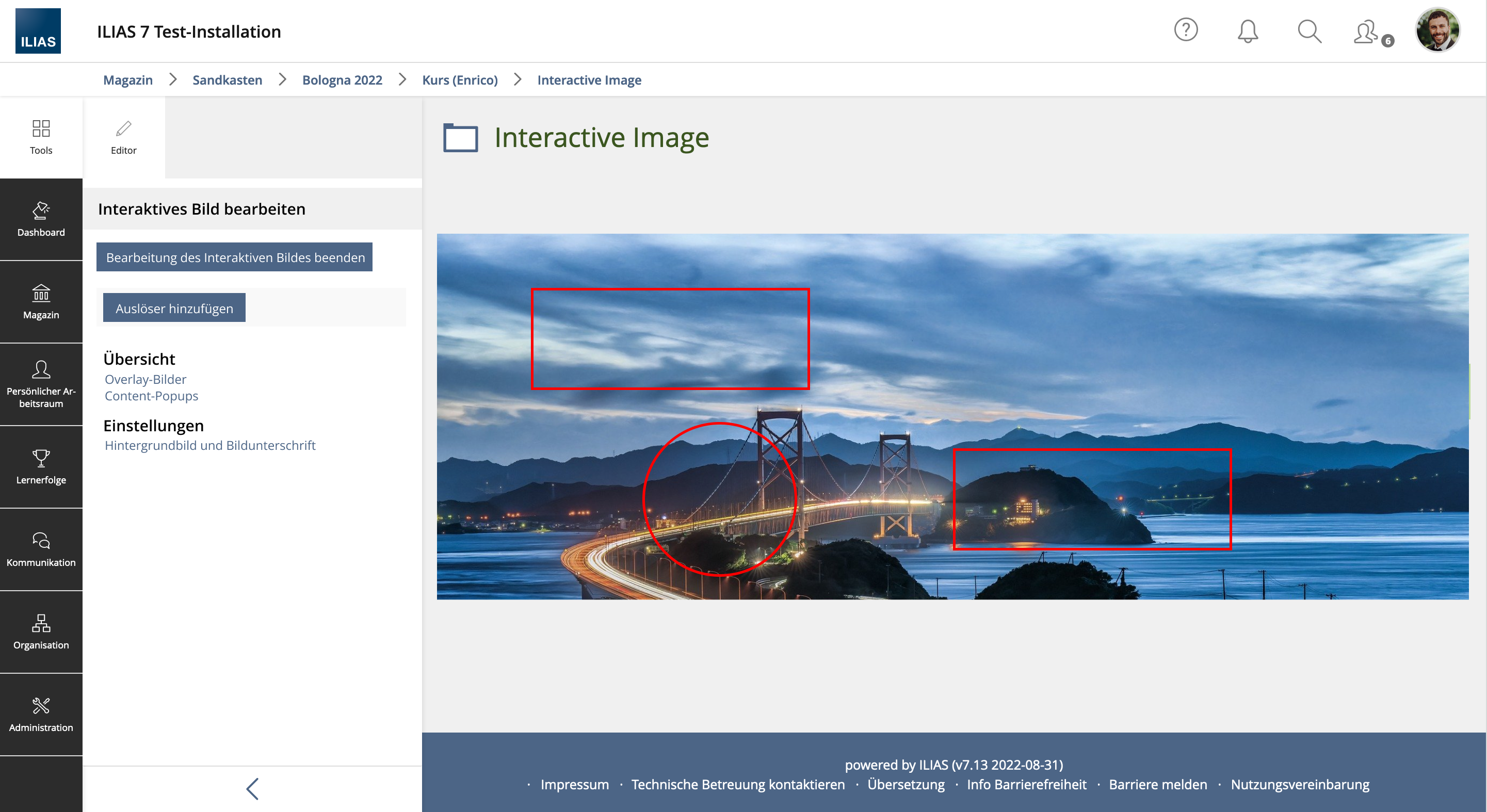1487x812 pixels.
Task: Open the user avatar menu
Action: coord(1437,30)
